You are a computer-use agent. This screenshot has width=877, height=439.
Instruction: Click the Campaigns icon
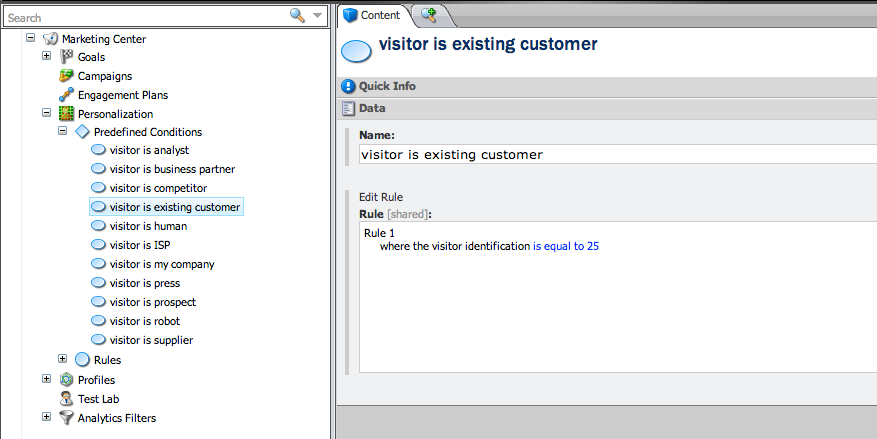(x=67, y=75)
